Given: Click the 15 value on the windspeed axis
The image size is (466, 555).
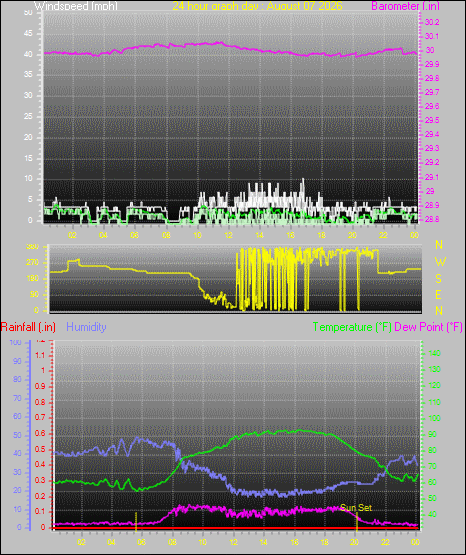Looking at the screenshot, I should 28,158.
